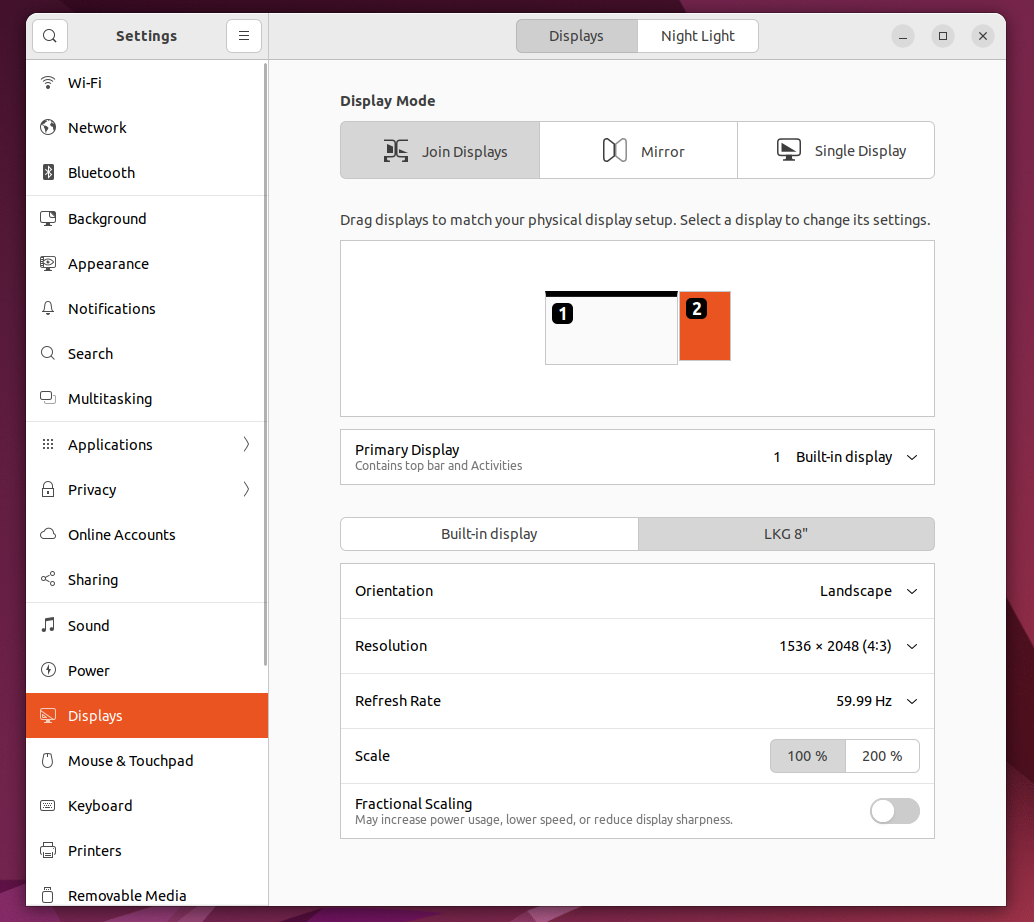Open Online Accounts panel
1034x922 pixels.
click(146, 534)
